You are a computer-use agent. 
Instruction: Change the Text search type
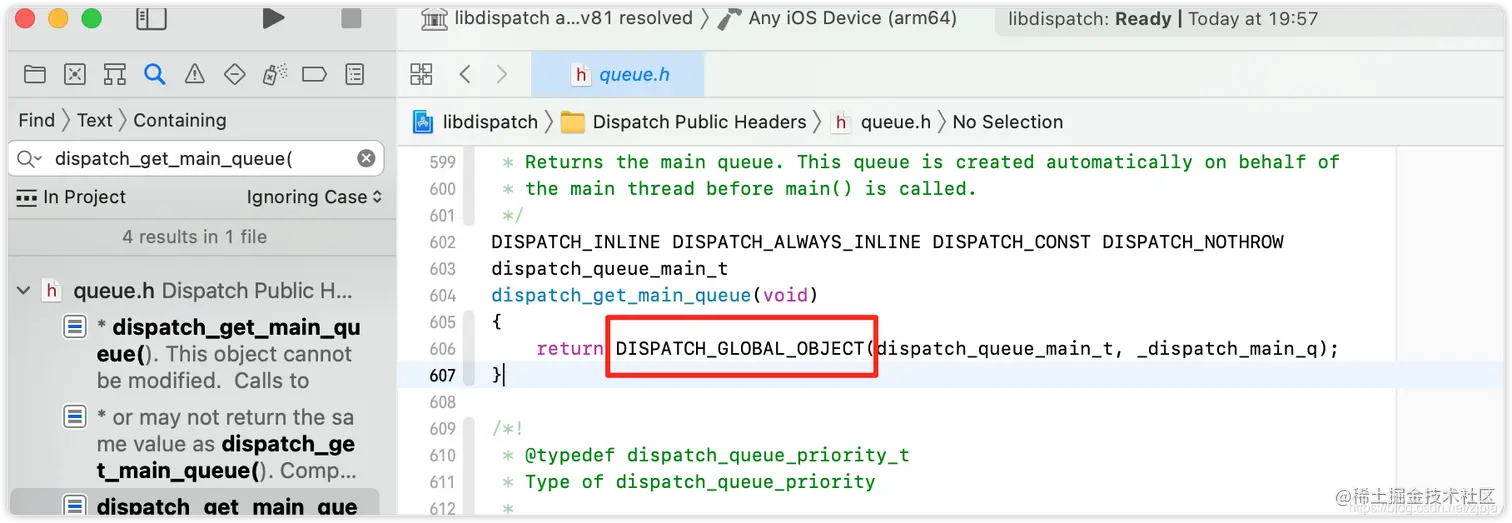click(95, 120)
